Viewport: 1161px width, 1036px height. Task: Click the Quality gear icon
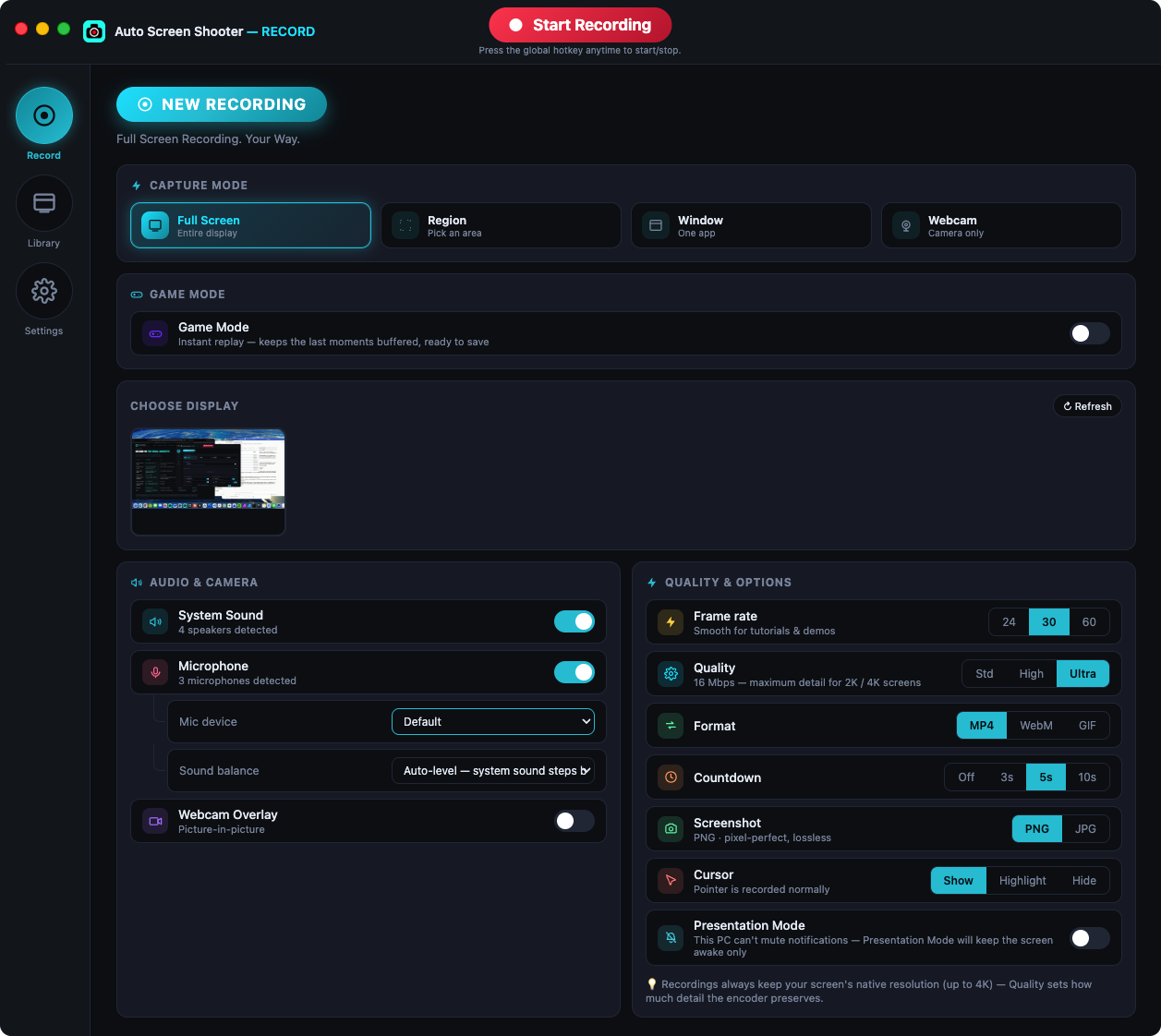click(x=671, y=674)
